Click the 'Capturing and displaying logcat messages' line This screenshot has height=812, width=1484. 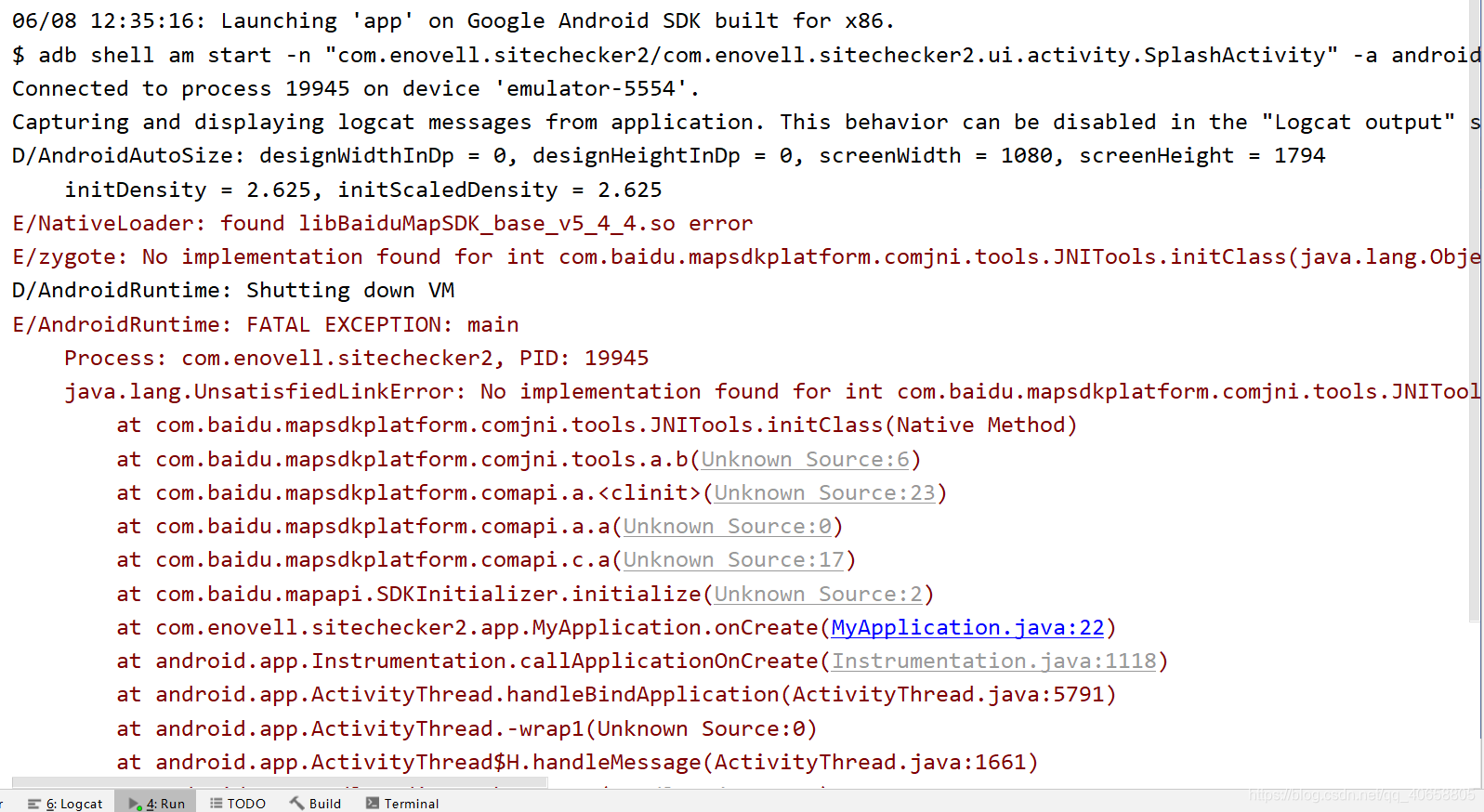pyautogui.click(x=746, y=123)
